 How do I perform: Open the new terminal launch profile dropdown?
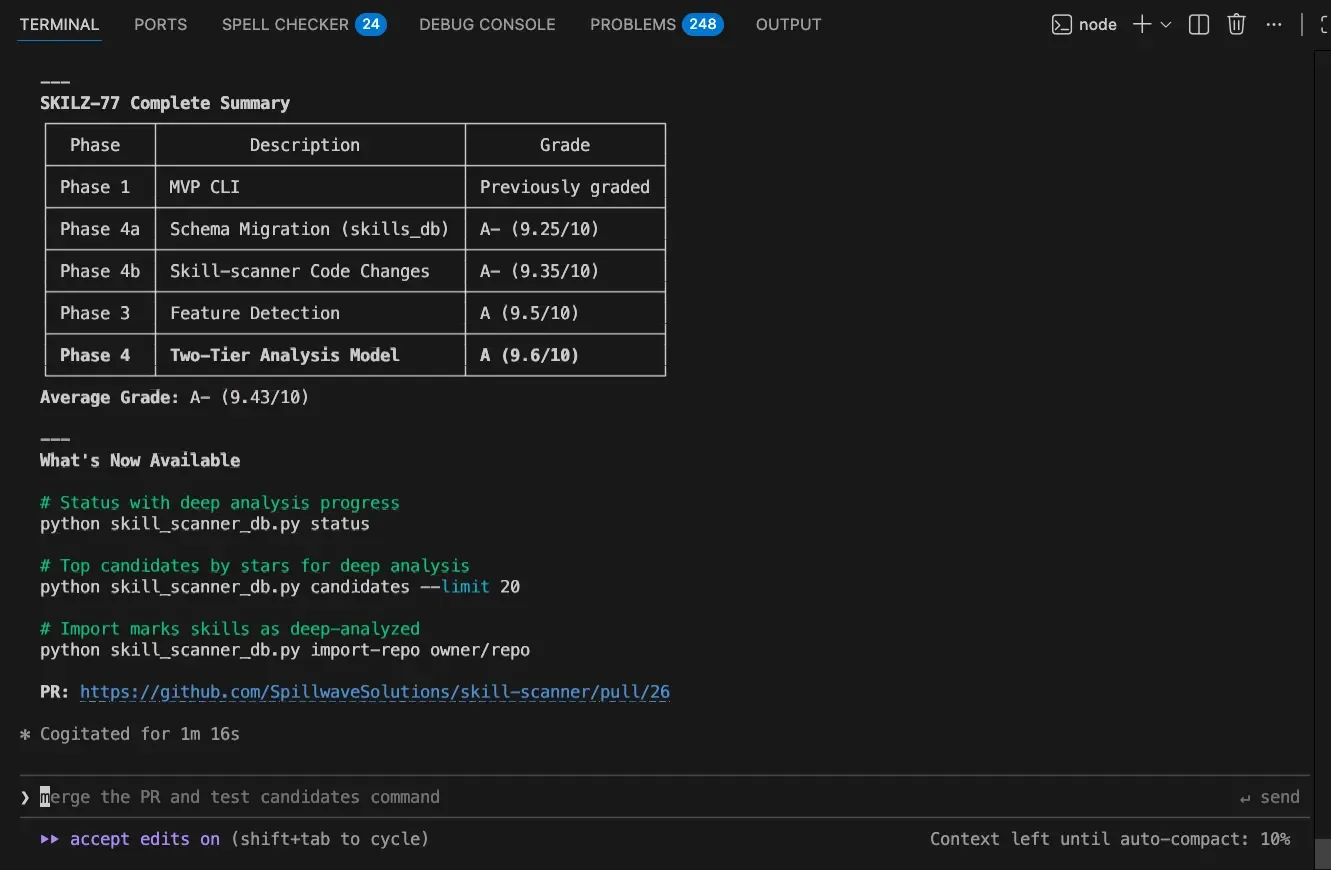click(1166, 25)
